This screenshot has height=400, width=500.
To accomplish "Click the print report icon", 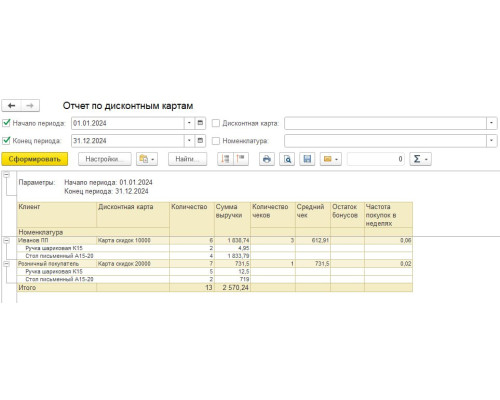I will [x=267, y=159].
